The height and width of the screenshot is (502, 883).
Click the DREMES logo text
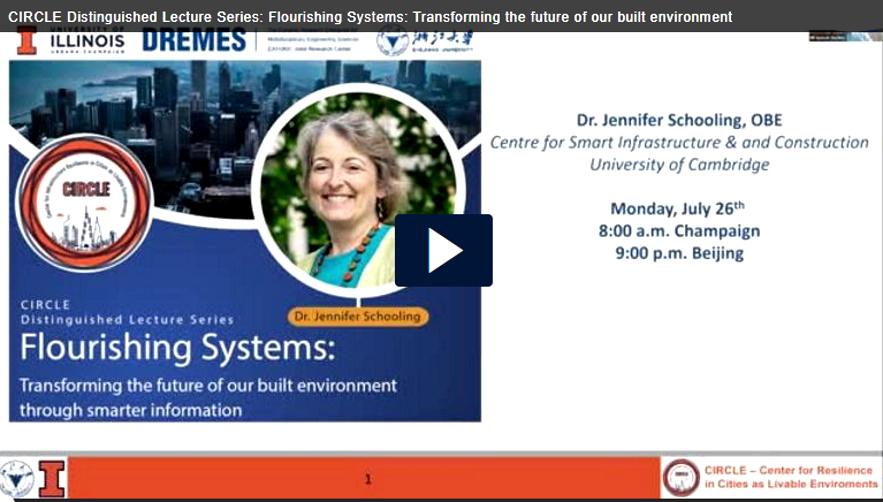click(x=194, y=41)
